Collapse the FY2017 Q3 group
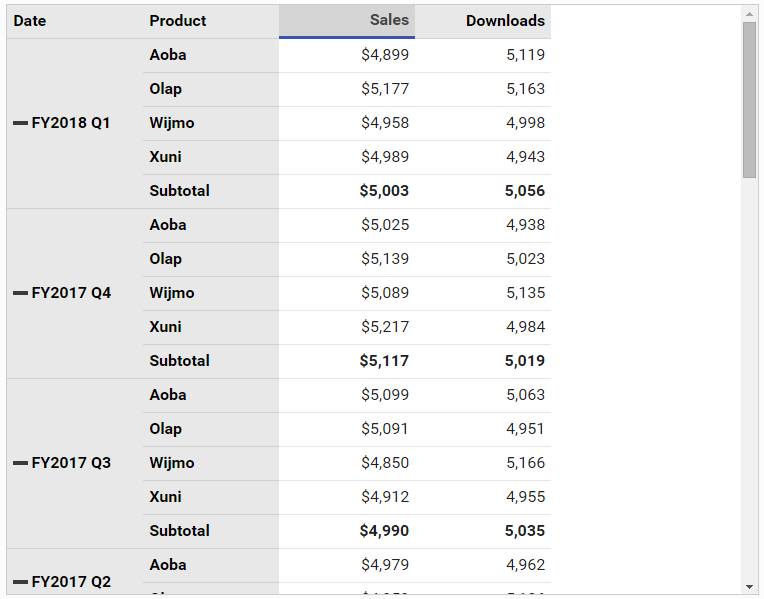 point(20,463)
